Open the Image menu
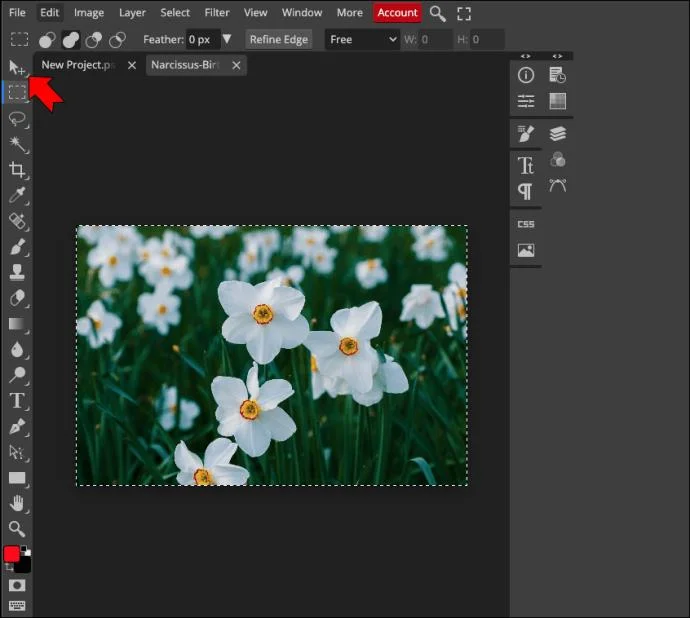 [89, 13]
